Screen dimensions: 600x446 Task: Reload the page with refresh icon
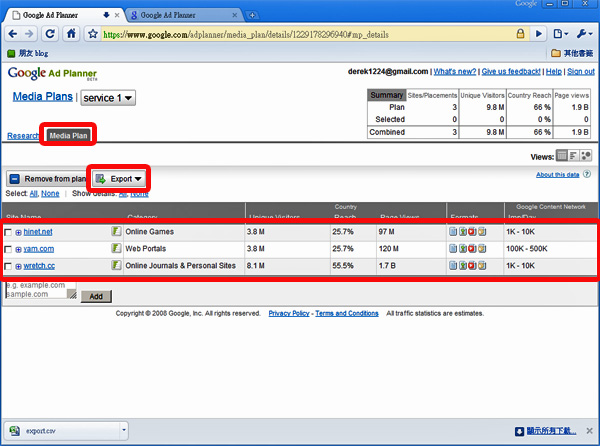pos(50,34)
